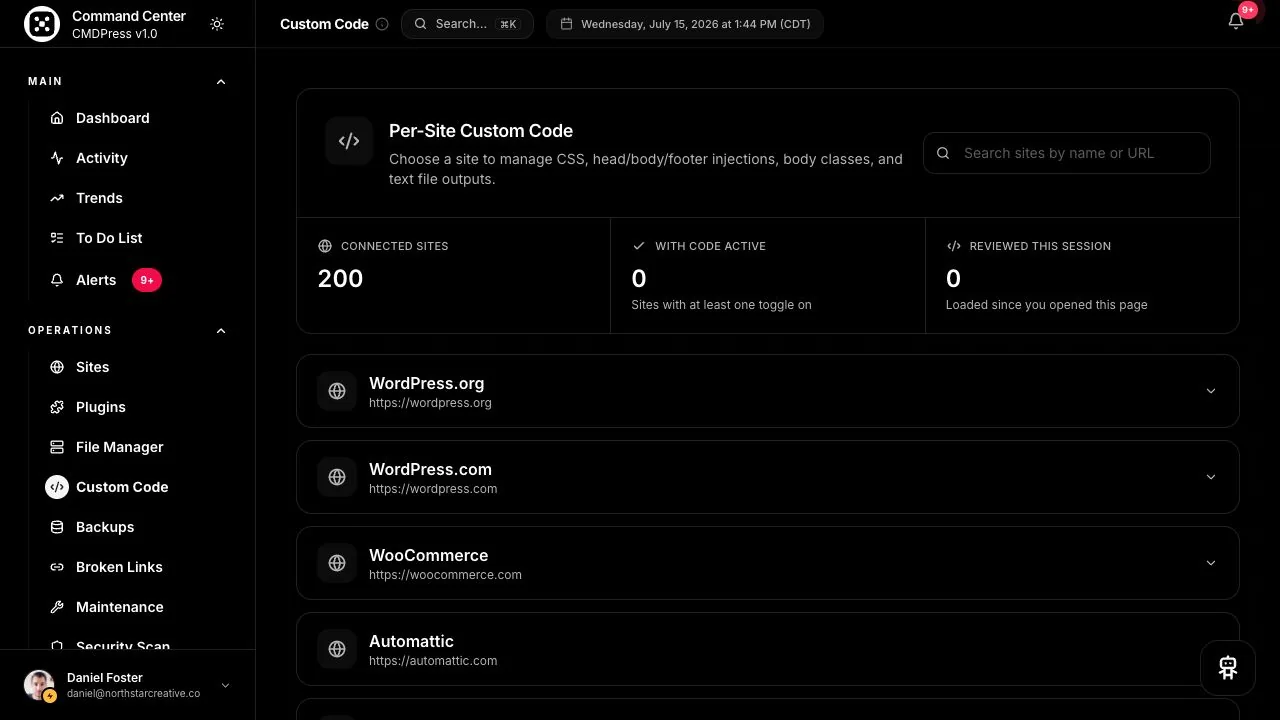Click the Automattic globe icon

pos(337,649)
